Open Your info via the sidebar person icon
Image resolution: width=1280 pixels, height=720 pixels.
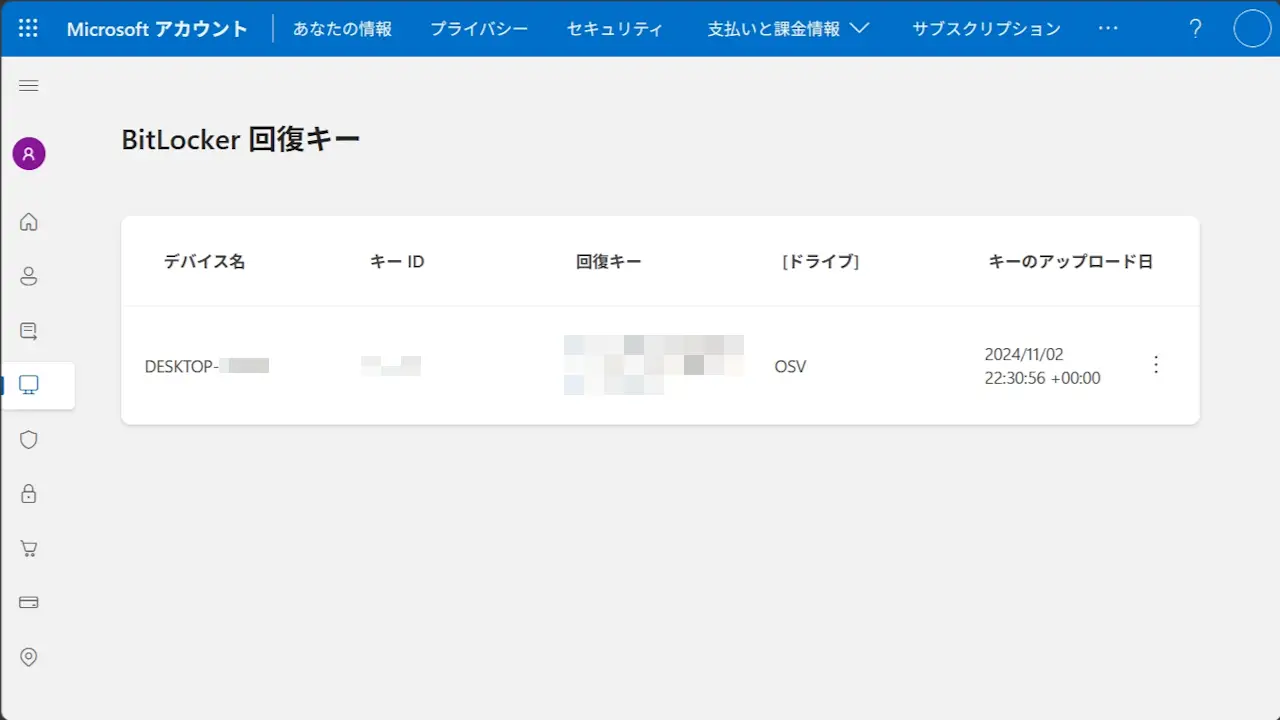pos(29,277)
